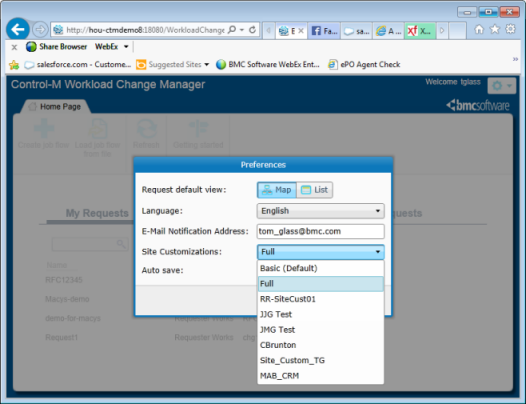The image size is (526, 404).
Task: Close the current browser tab
Action: click(301, 31)
